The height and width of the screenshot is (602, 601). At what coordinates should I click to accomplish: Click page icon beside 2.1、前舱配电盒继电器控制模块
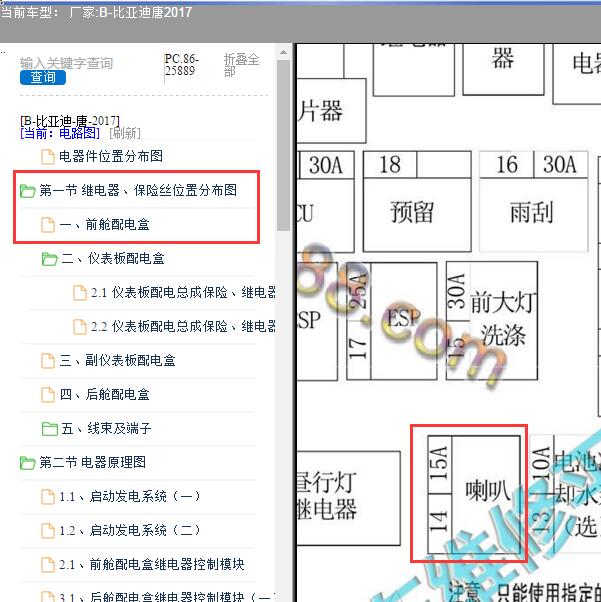48,564
